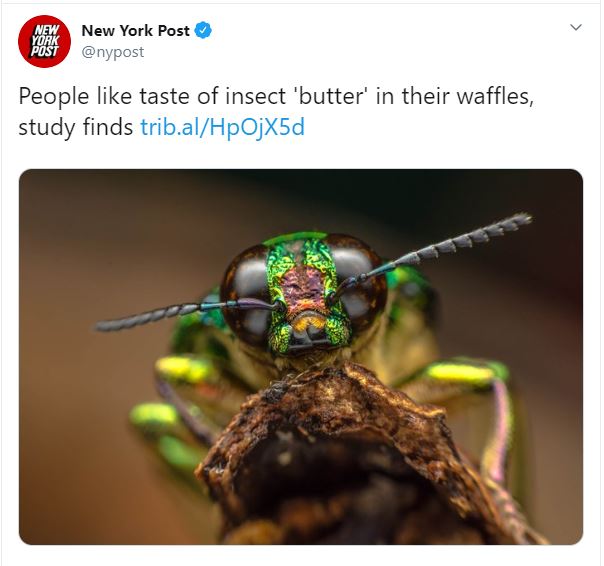Click the beetle's lower-left antenna in the photo

click(185, 314)
